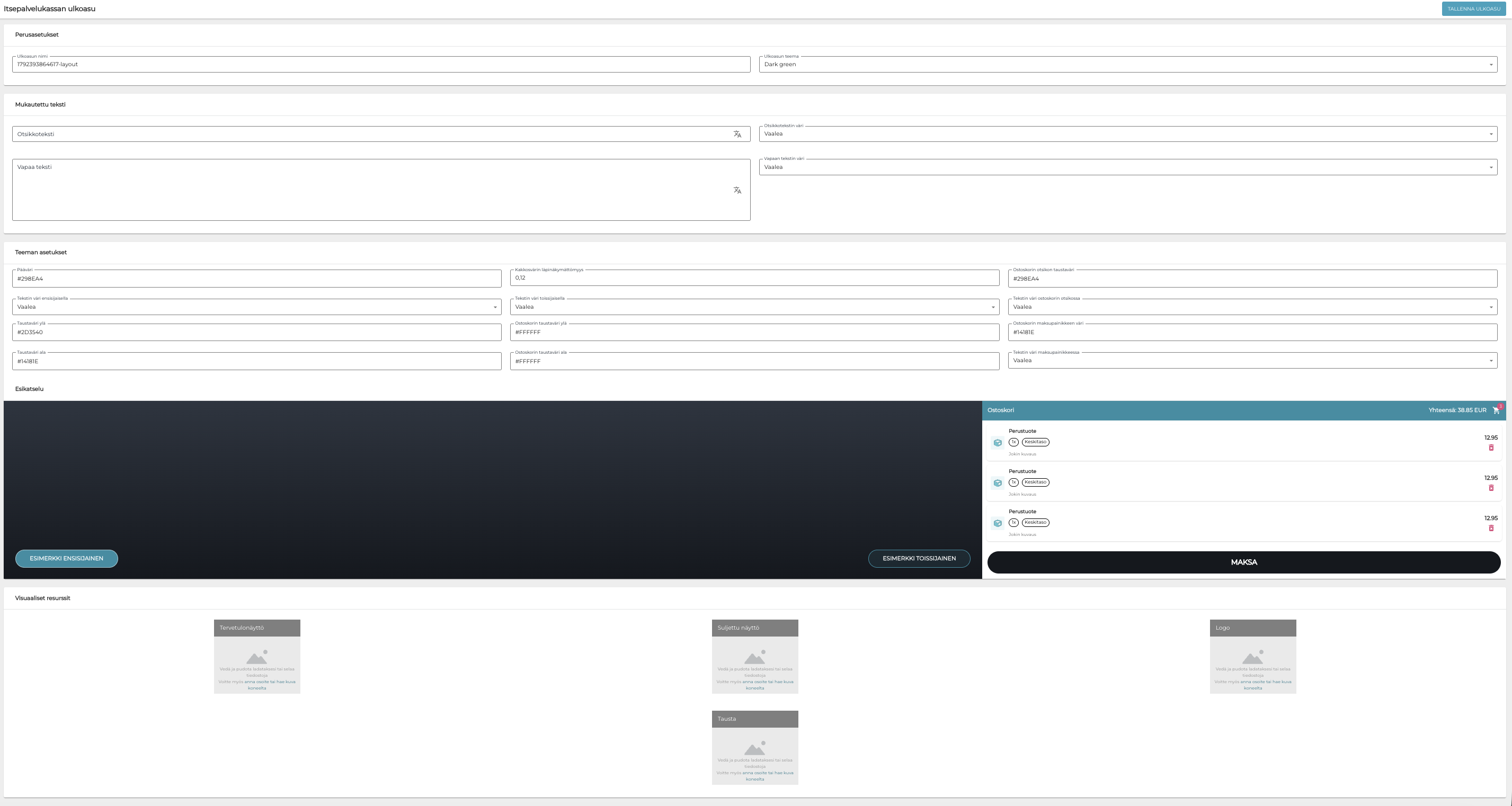Click image placeholder in Logo upload
The image size is (1512, 806).
click(1252, 657)
